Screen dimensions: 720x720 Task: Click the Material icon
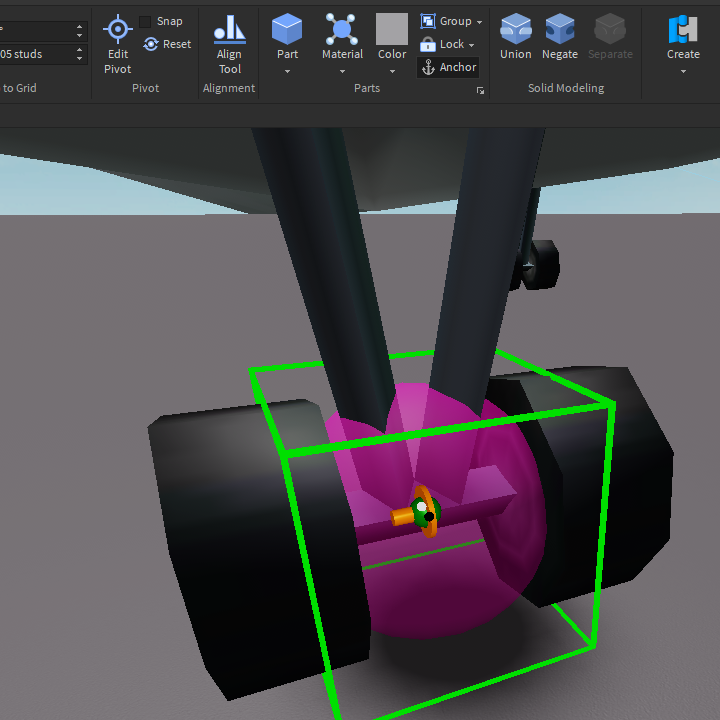point(342,30)
